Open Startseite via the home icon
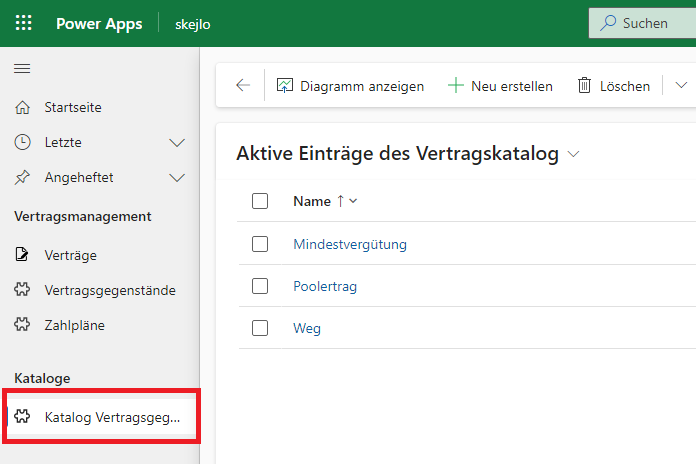 pos(22,107)
